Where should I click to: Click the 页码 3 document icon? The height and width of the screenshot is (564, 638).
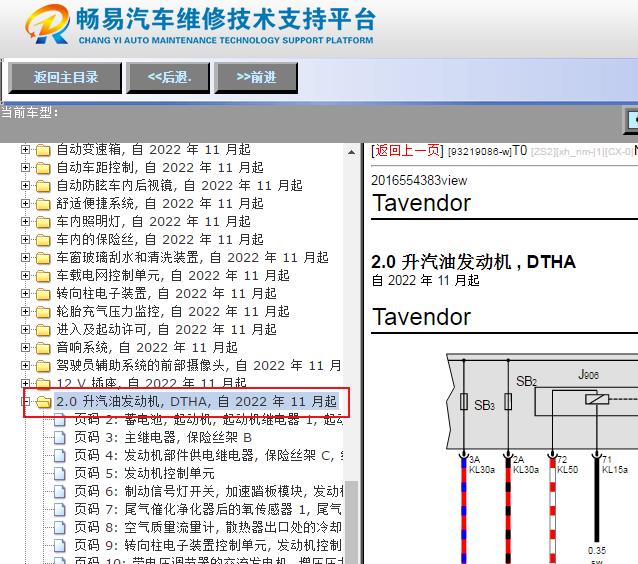(60, 438)
